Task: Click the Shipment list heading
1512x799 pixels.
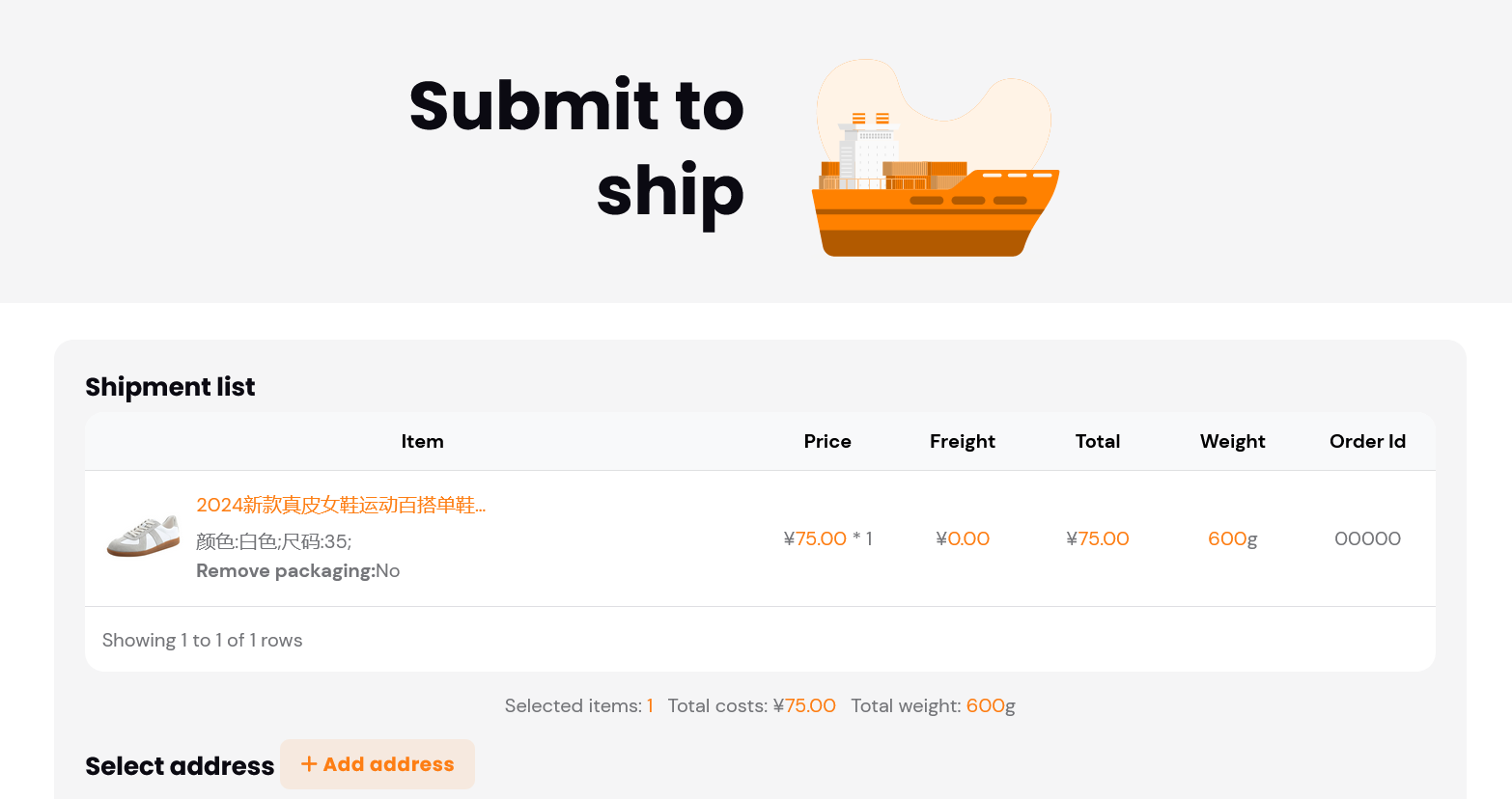Action: pos(170,387)
